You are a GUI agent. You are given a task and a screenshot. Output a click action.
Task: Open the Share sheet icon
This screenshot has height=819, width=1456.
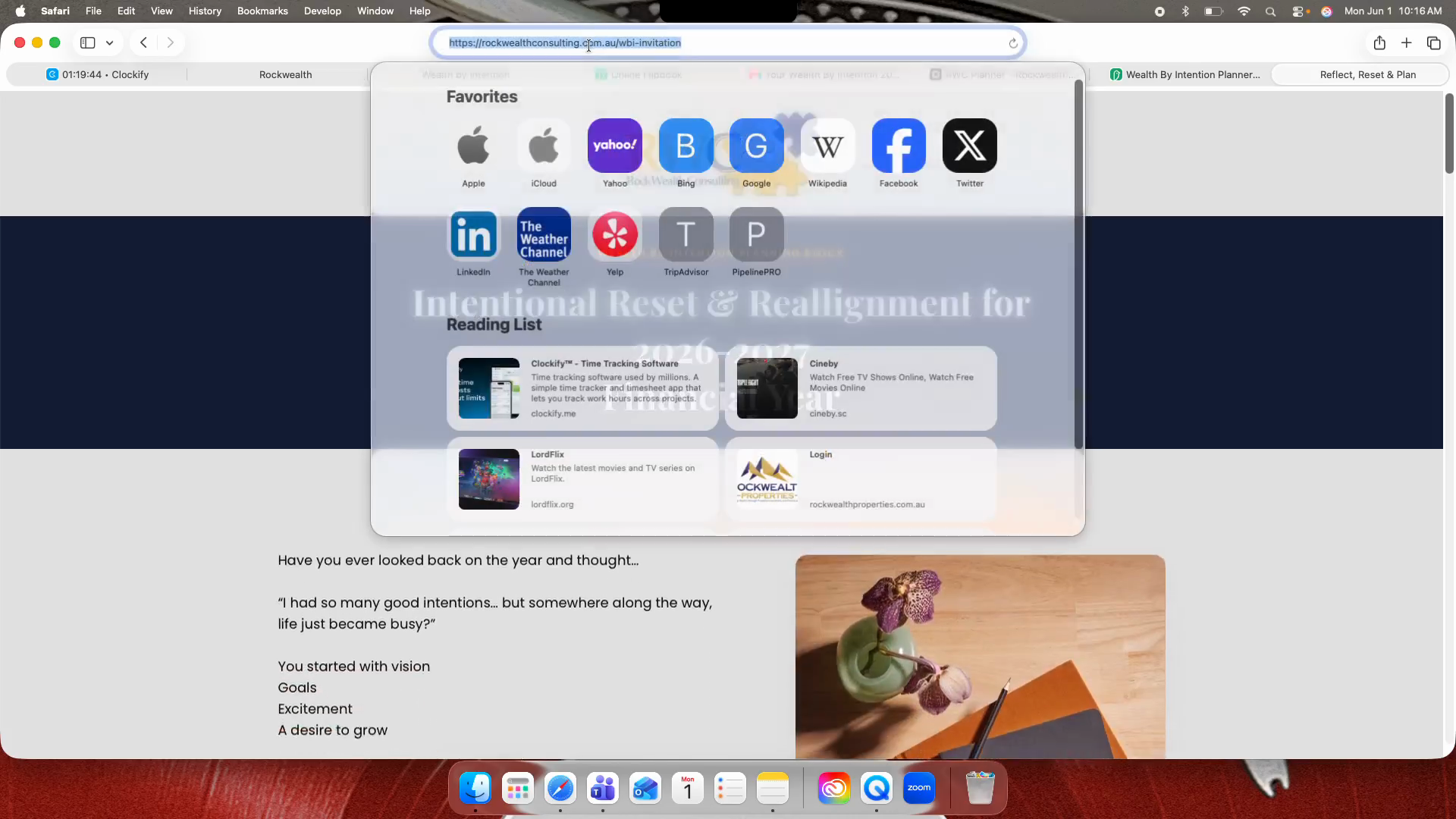(1379, 43)
